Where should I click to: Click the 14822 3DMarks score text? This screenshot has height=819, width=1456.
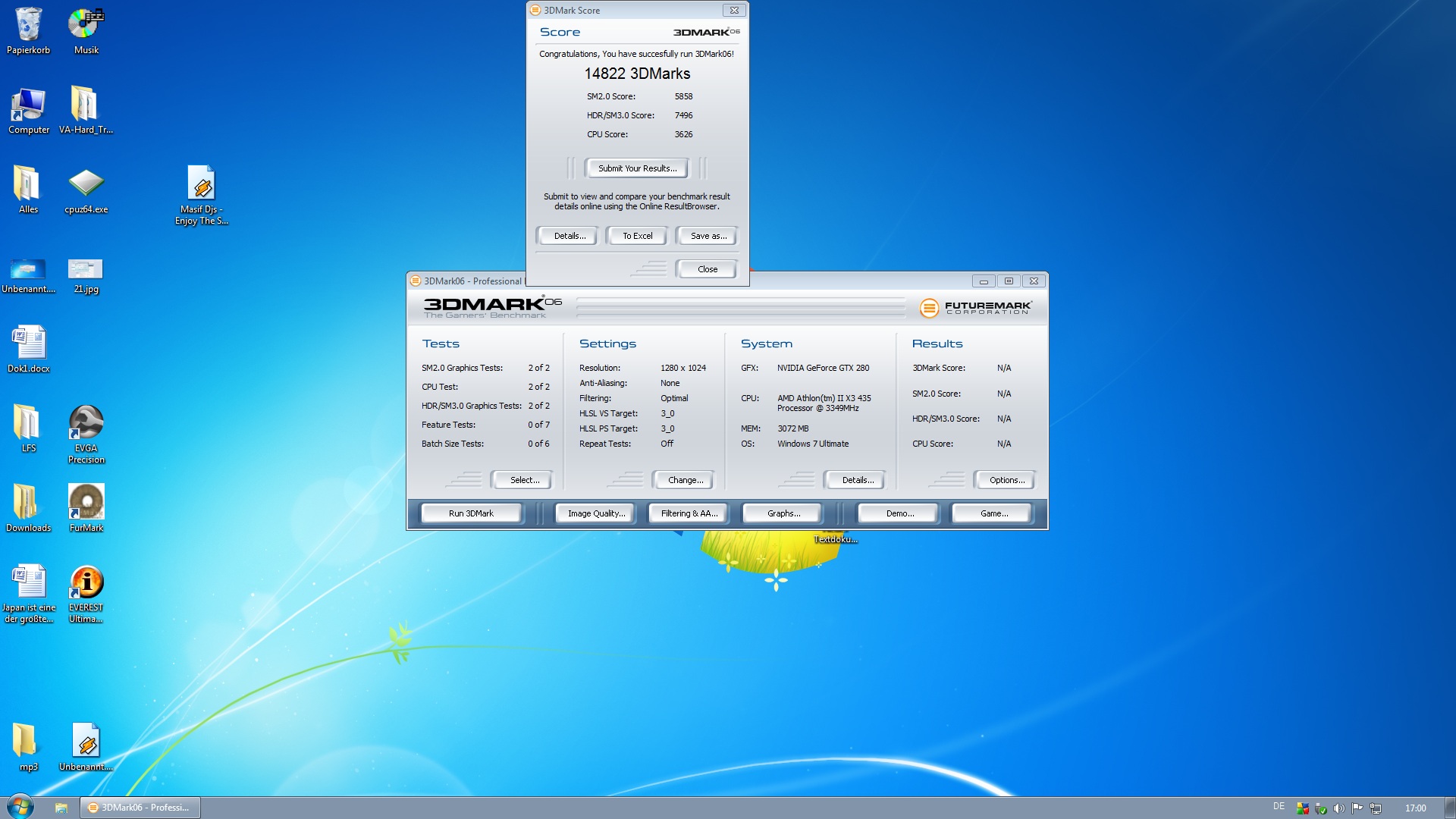[637, 74]
